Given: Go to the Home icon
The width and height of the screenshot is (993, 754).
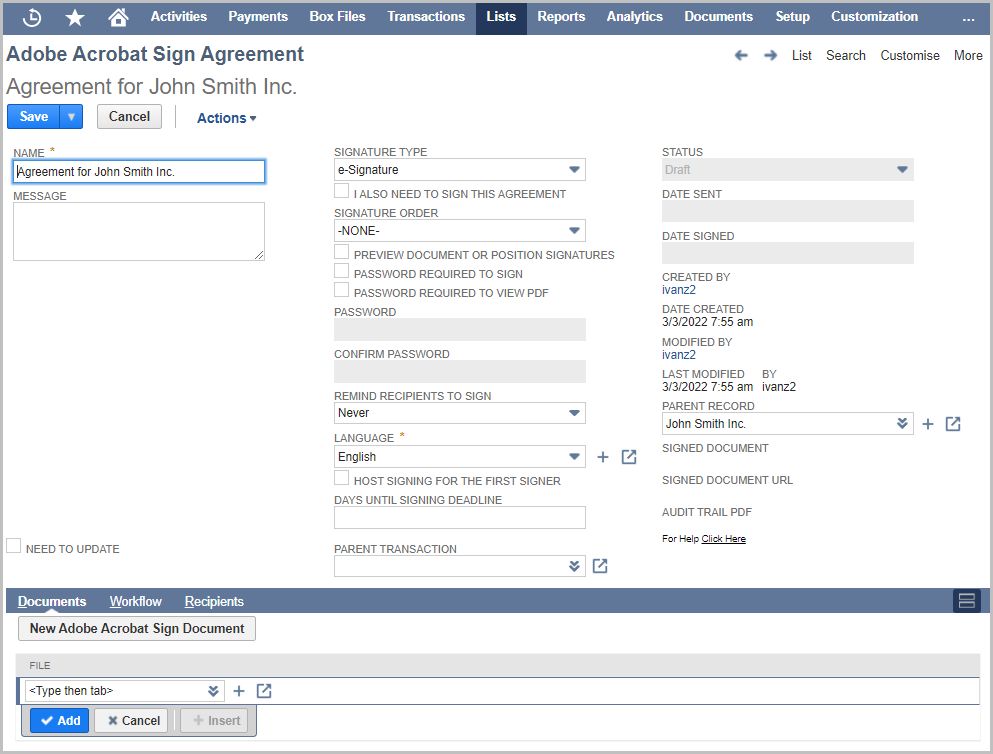Looking at the screenshot, I should [x=118, y=17].
